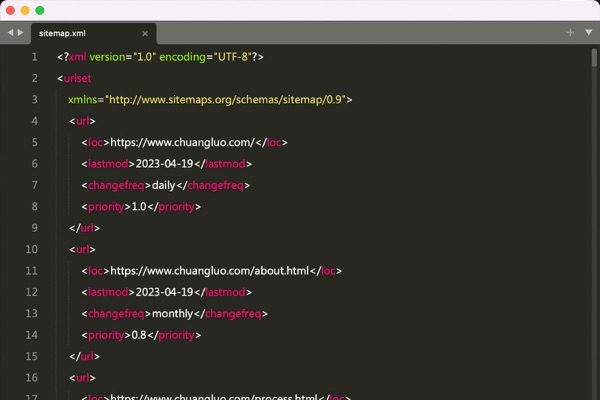The width and height of the screenshot is (600, 400).
Task: Minimize window using yellow button
Action: pyautogui.click(x=25, y=10)
